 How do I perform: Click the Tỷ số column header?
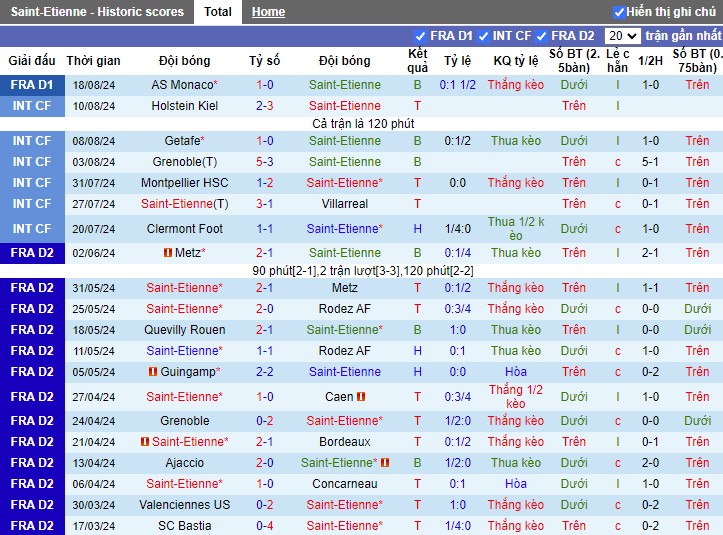click(x=265, y=60)
